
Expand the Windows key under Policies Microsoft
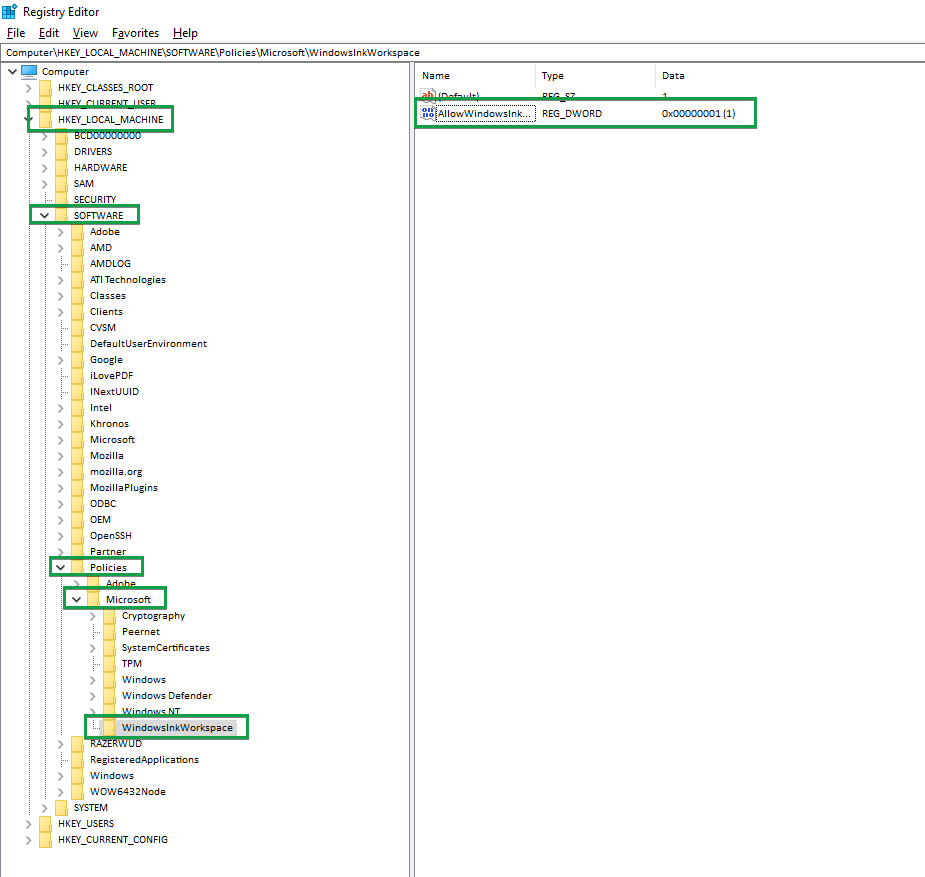[91, 679]
